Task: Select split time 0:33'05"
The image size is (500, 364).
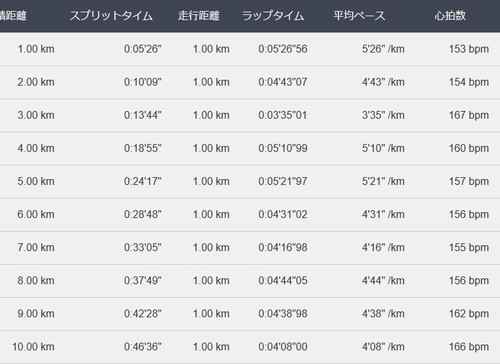Action: point(142,247)
